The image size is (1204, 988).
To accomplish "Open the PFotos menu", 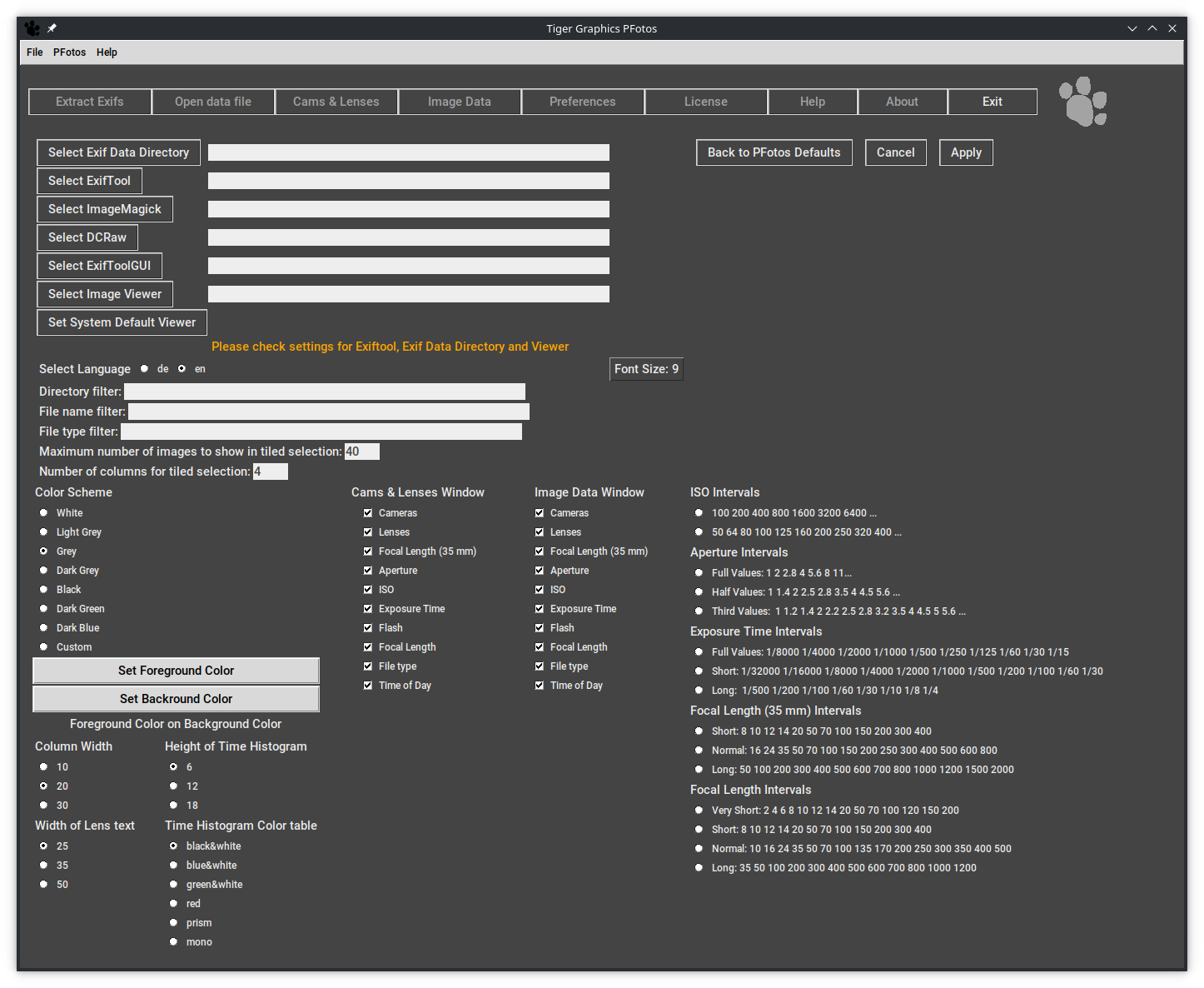I will (x=69, y=52).
